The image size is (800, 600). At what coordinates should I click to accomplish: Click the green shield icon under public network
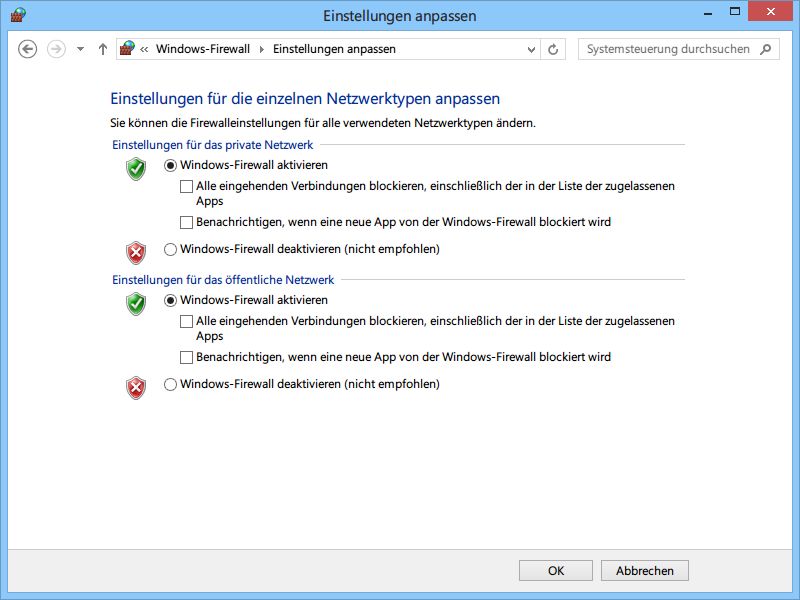tap(136, 304)
